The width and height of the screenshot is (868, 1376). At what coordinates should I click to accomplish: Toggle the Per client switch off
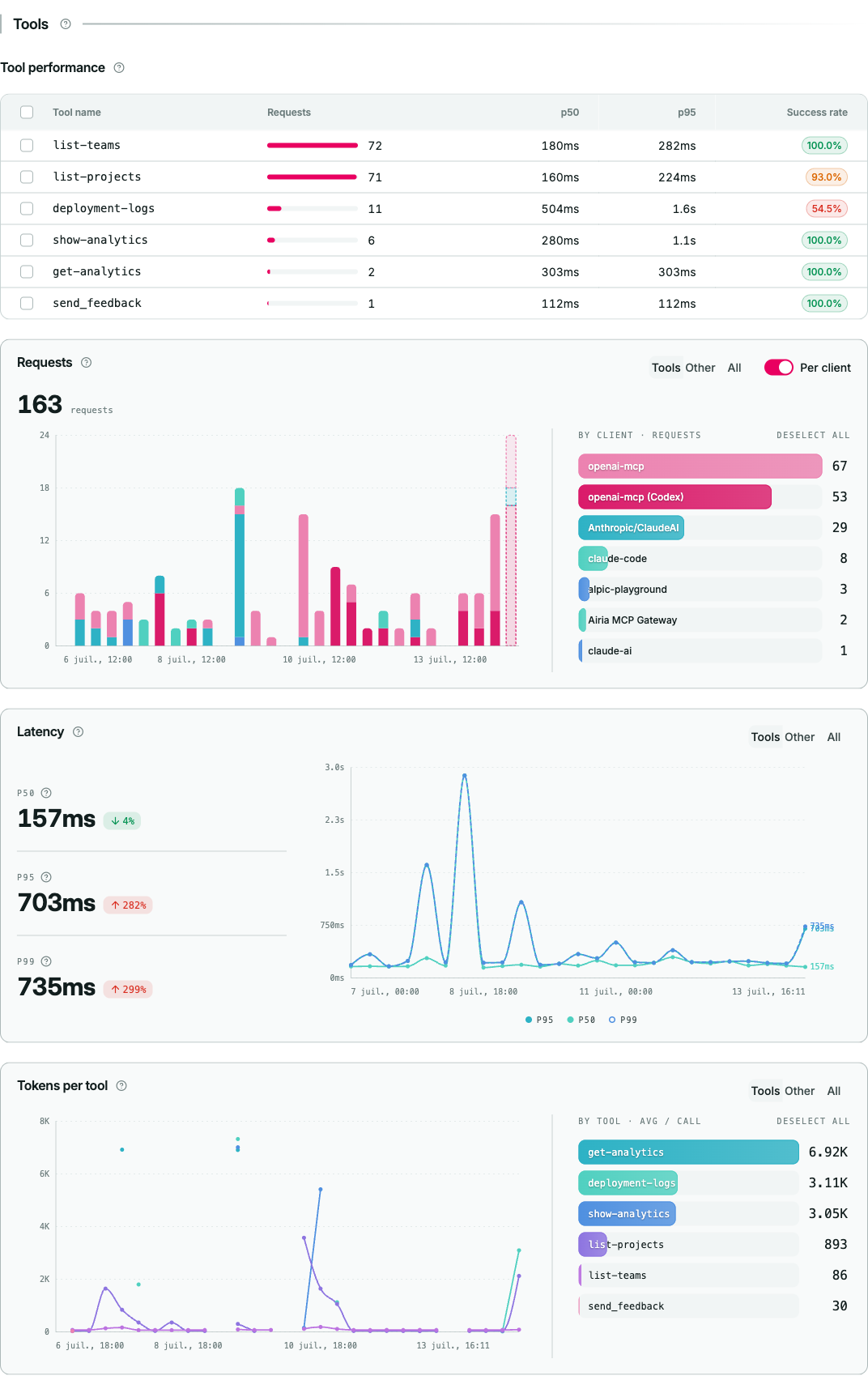click(x=779, y=368)
